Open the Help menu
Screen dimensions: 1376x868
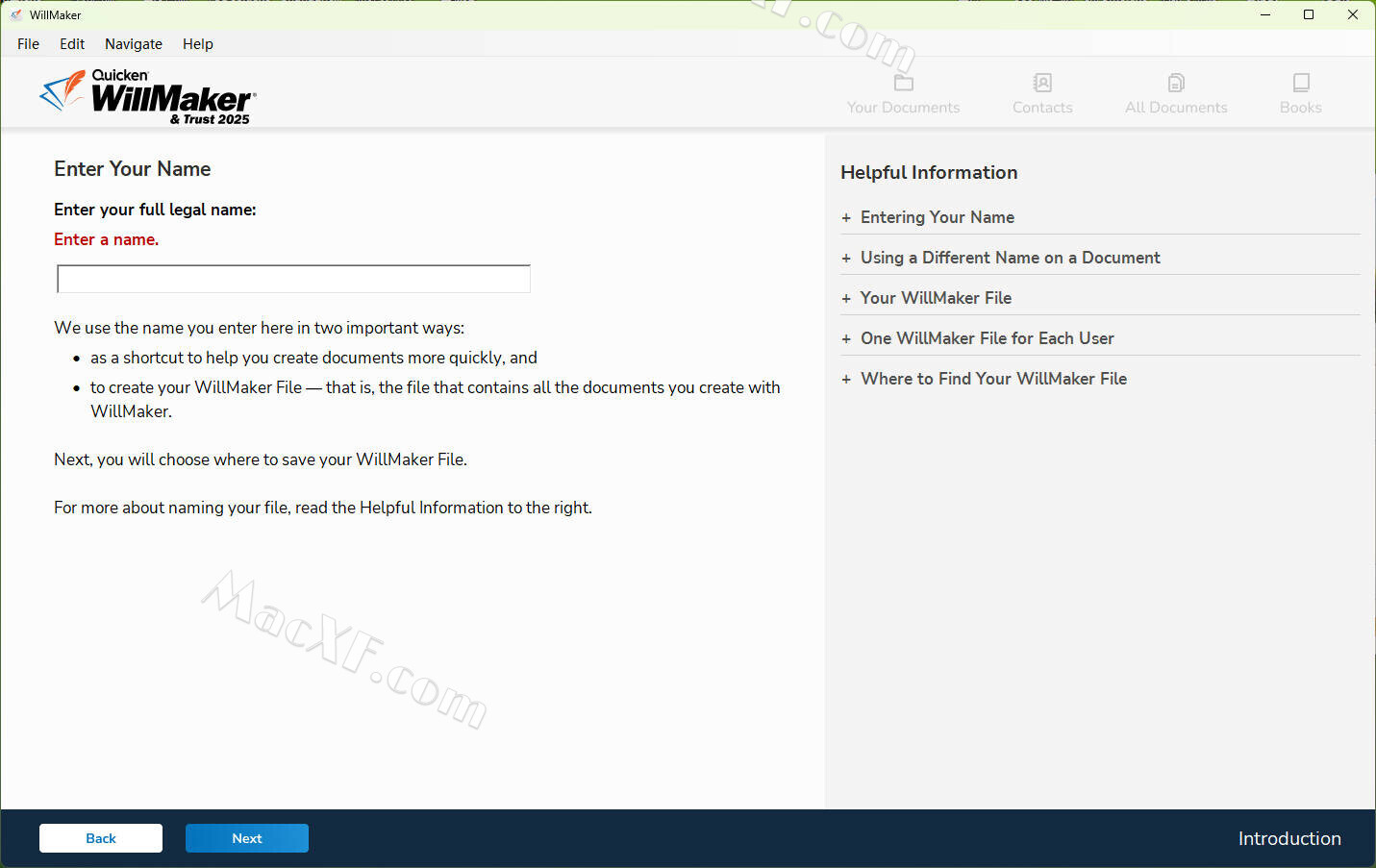click(x=198, y=44)
